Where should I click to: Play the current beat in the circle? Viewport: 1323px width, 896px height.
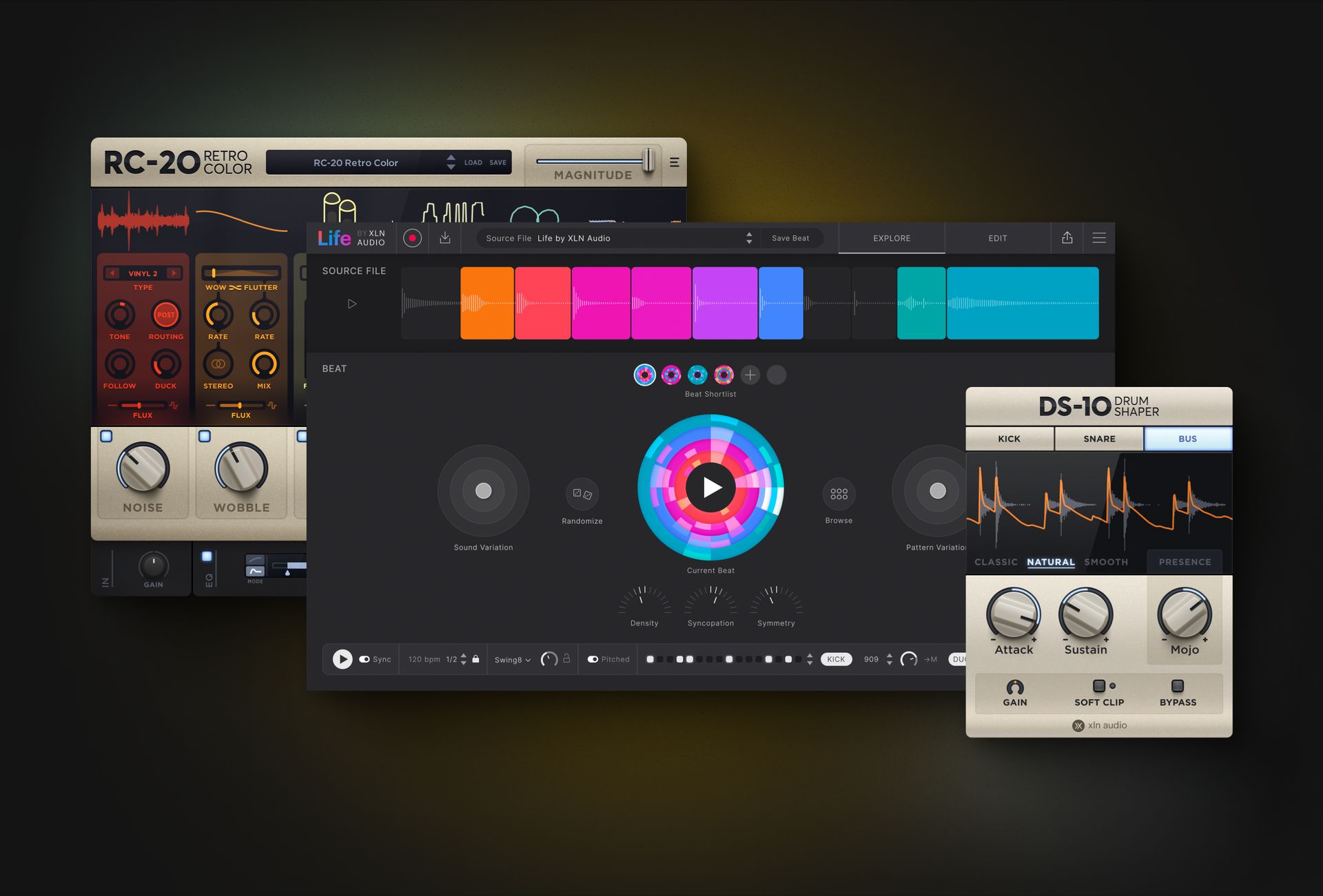coord(710,487)
